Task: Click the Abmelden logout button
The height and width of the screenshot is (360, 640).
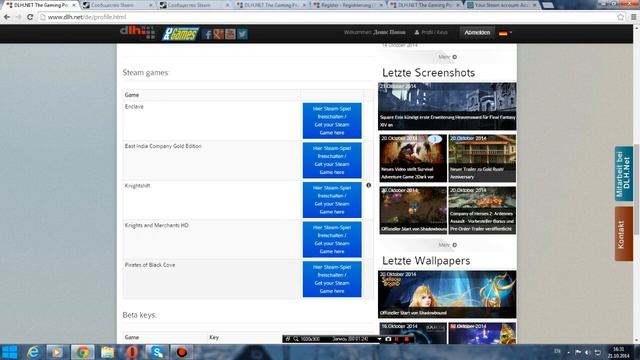Action: coord(477,33)
